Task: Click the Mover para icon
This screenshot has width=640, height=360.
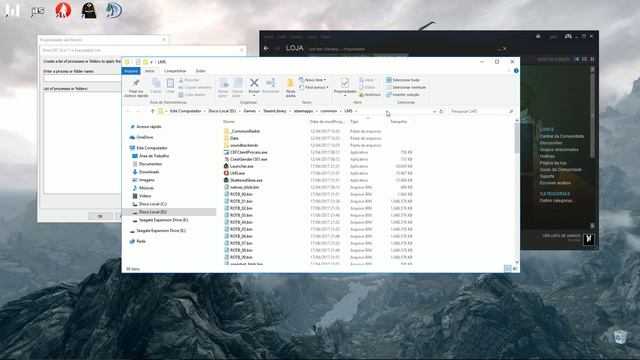Action: point(224,83)
